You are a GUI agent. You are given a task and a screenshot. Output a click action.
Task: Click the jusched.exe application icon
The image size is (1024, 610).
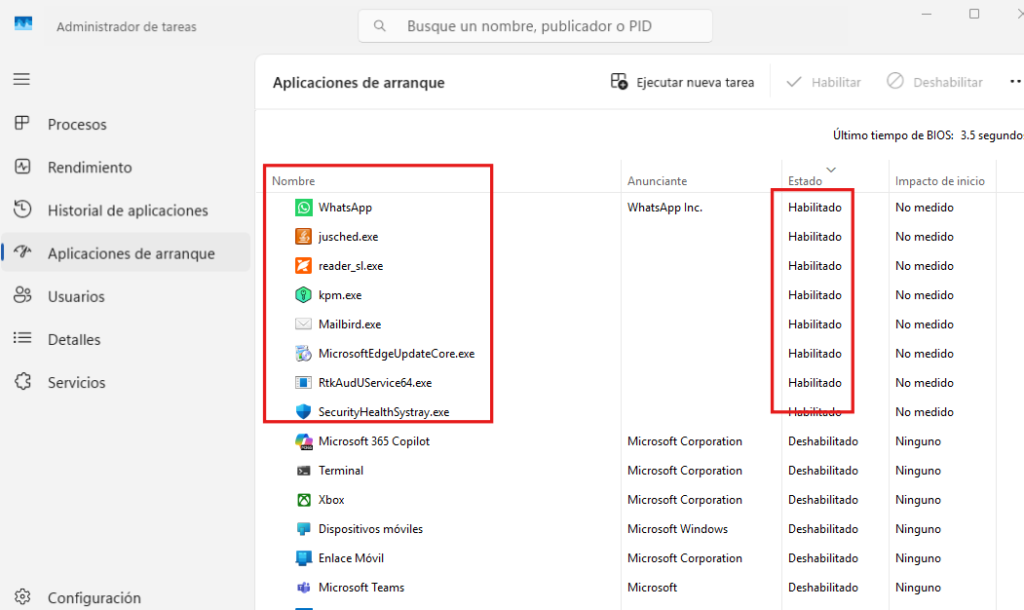(303, 236)
